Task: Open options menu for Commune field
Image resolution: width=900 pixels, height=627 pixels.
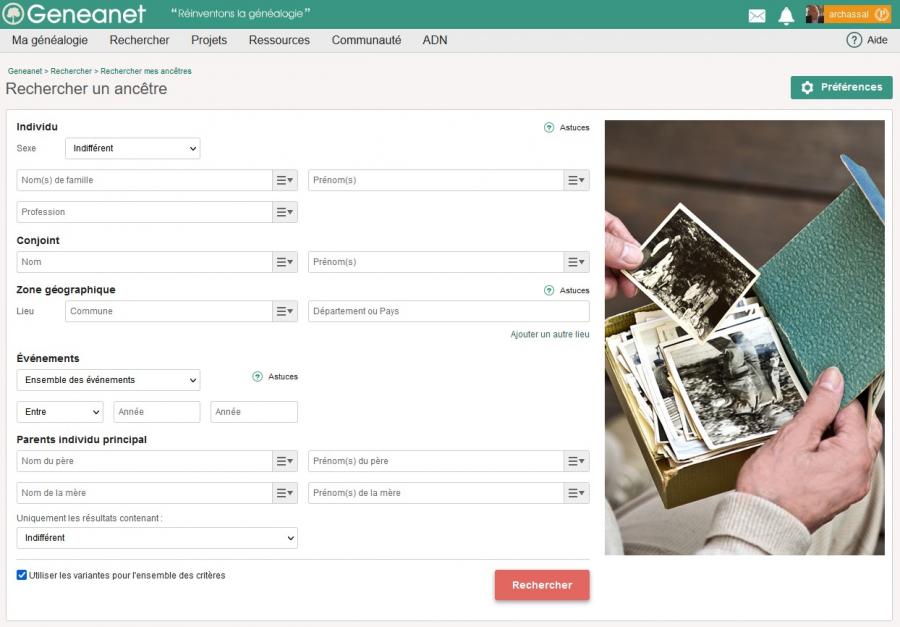Action: pos(285,311)
